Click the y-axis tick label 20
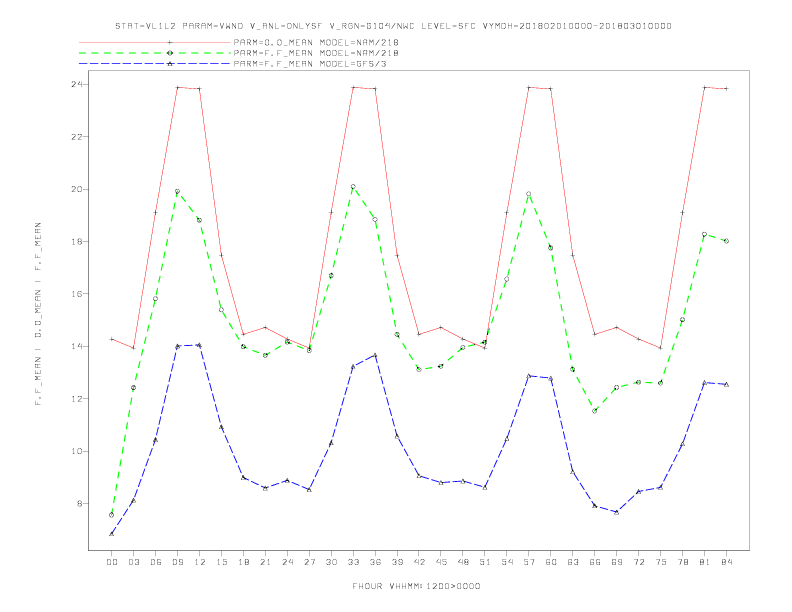Viewport: 792px width, 612px height. [76, 189]
